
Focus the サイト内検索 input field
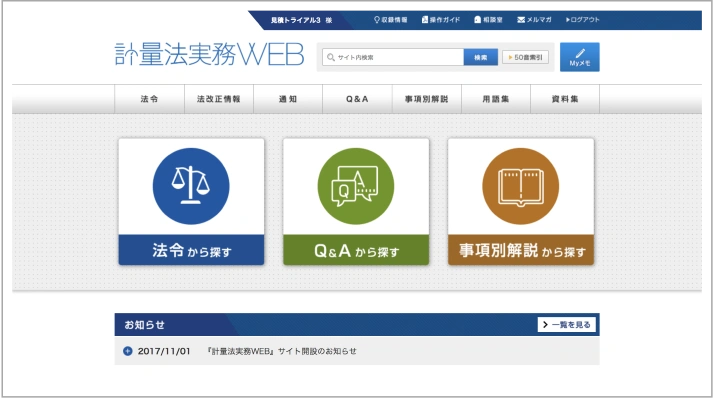point(393,57)
